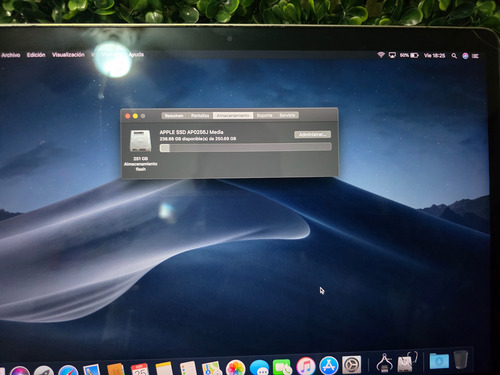The height and width of the screenshot is (375, 500).
Task: Switch to the Resumen tab
Action: click(x=174, y=116)
